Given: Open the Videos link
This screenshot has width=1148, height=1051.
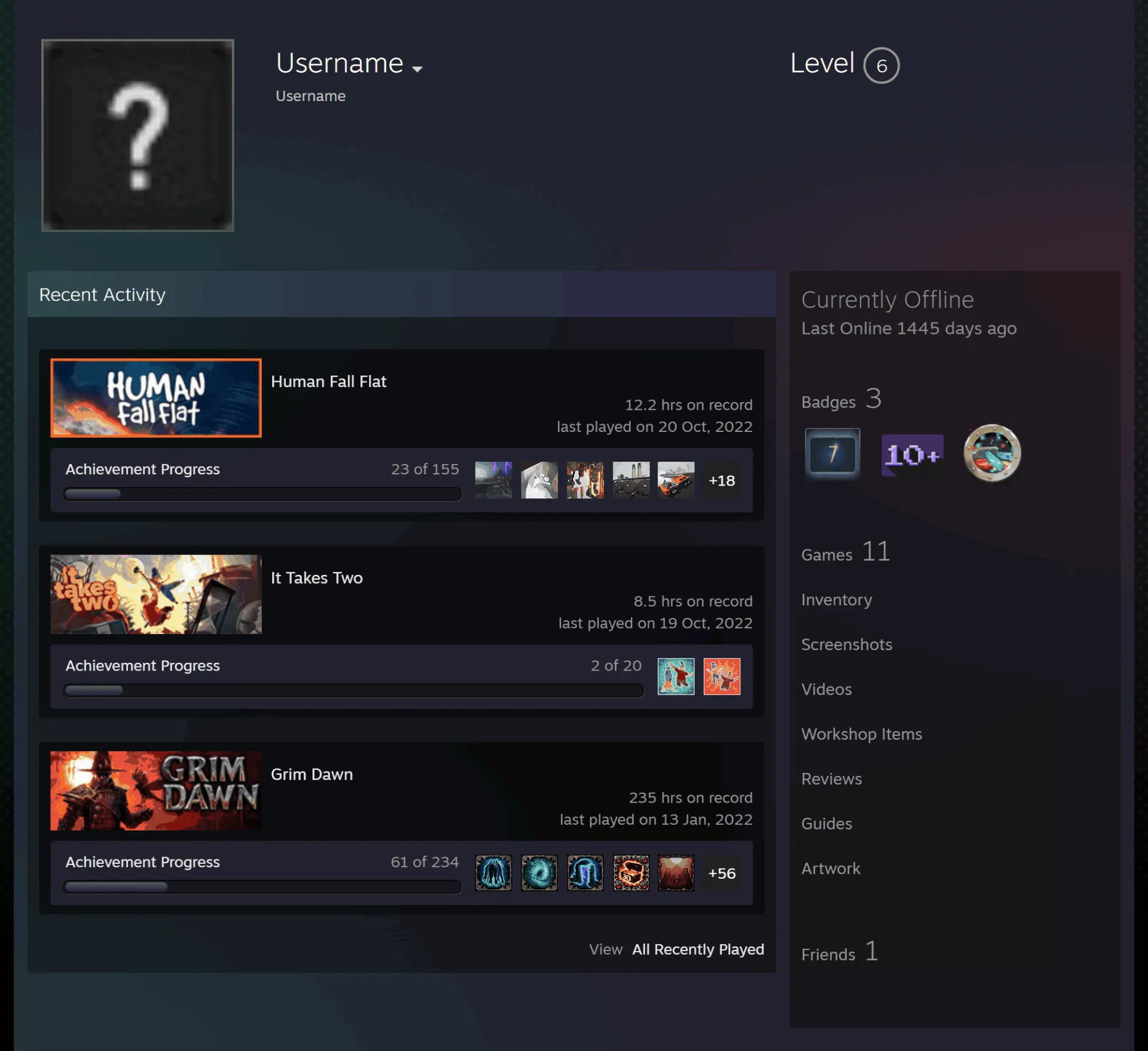Looking at the screenshot, I should (826, 689).
